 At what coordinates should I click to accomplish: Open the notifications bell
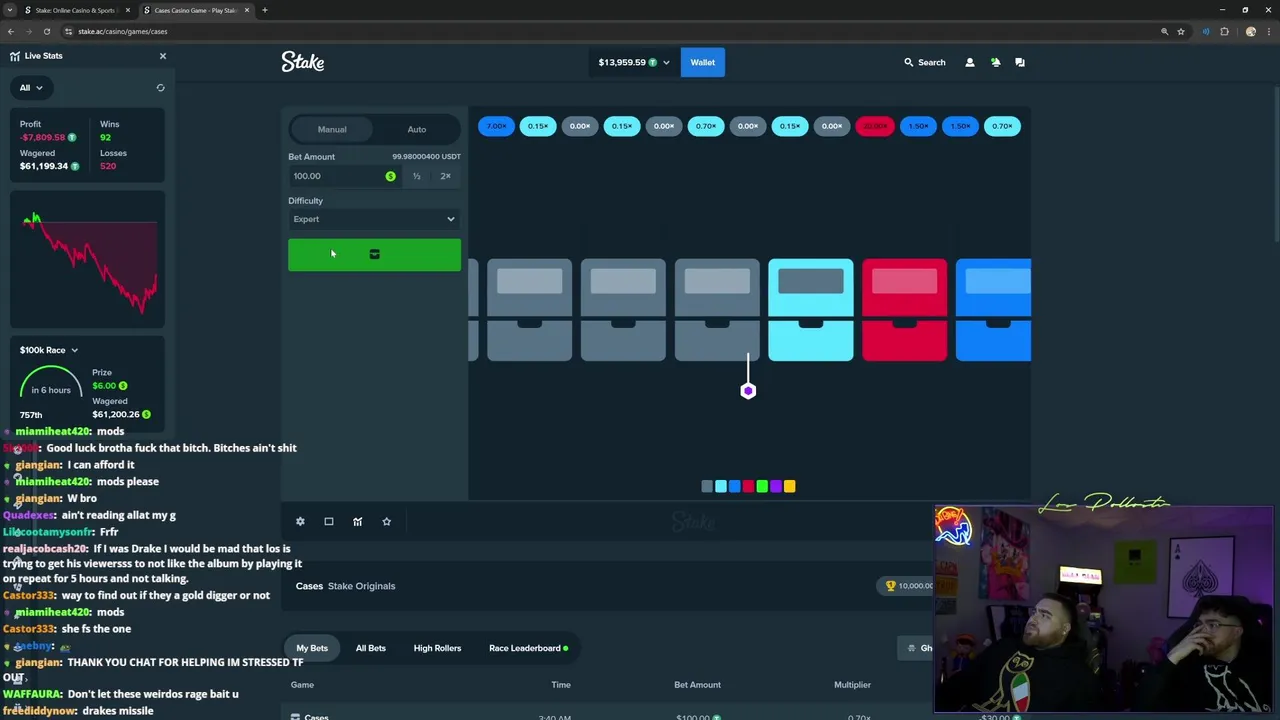click(995, 62)
